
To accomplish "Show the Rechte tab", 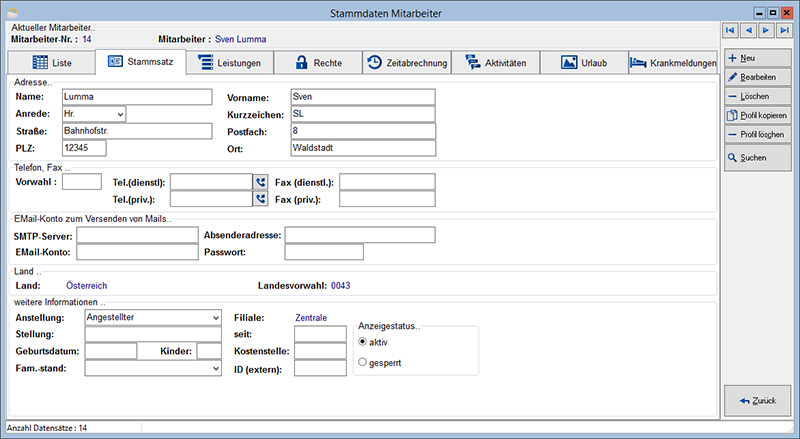I will click(x=318, y=63).
